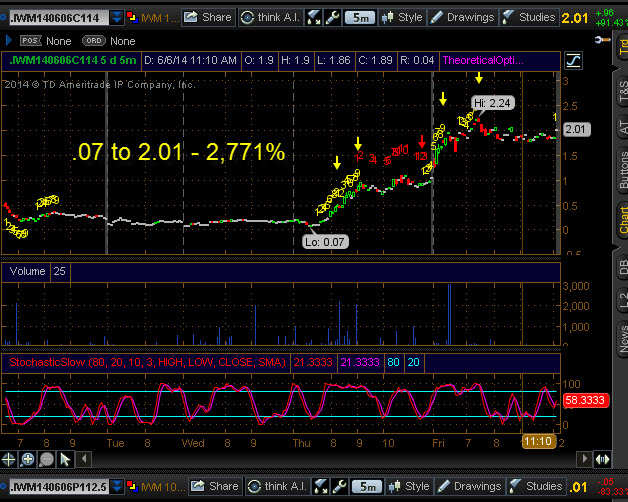The image size is (628, 502).
Task: Click the magnifier zoom icon at bottom left
Action: tap(28, 459)
